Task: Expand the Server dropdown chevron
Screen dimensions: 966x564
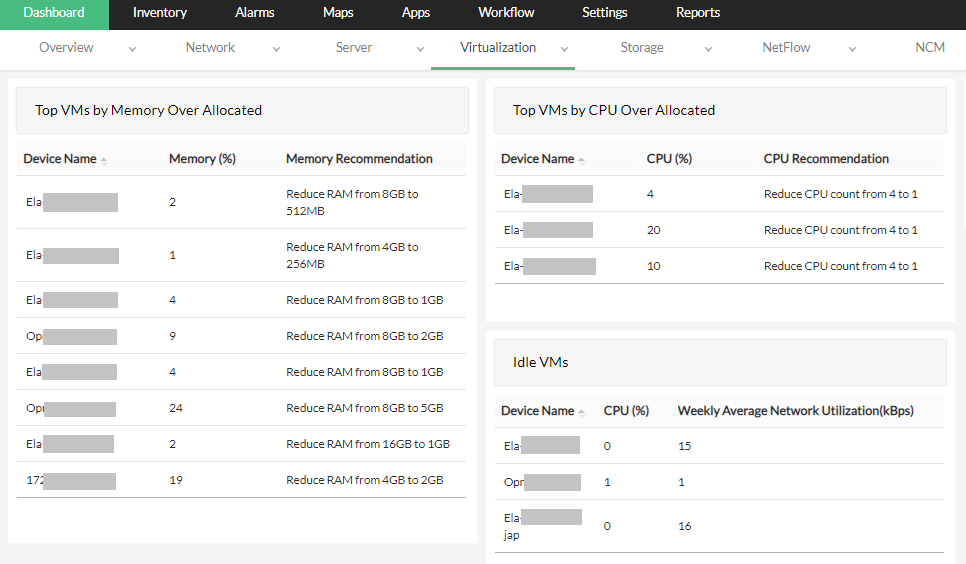Action: click(420, 48)
